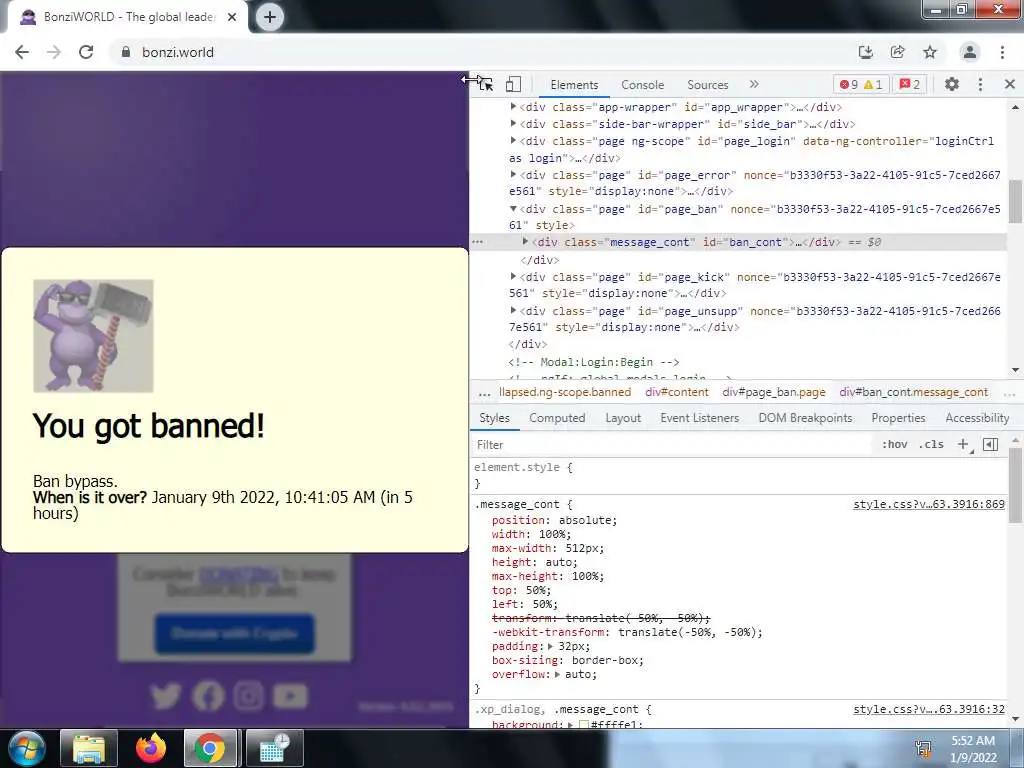Expand the side_bar div node

[x=513, y=123]
